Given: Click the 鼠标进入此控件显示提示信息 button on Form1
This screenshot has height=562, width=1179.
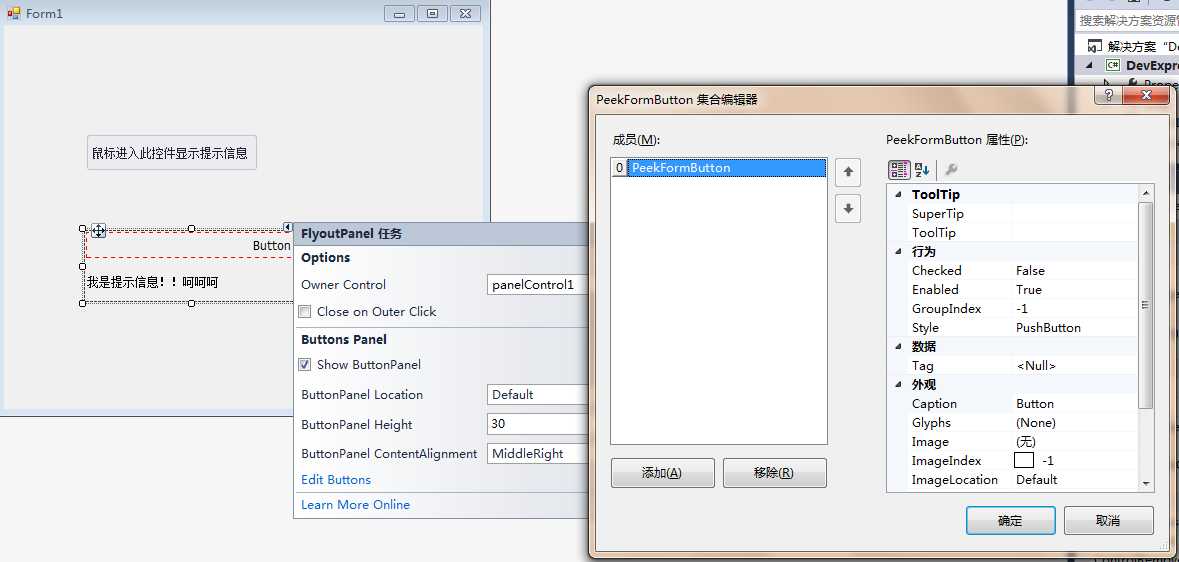Looking at the screenshot, I should tap(171, 153).
